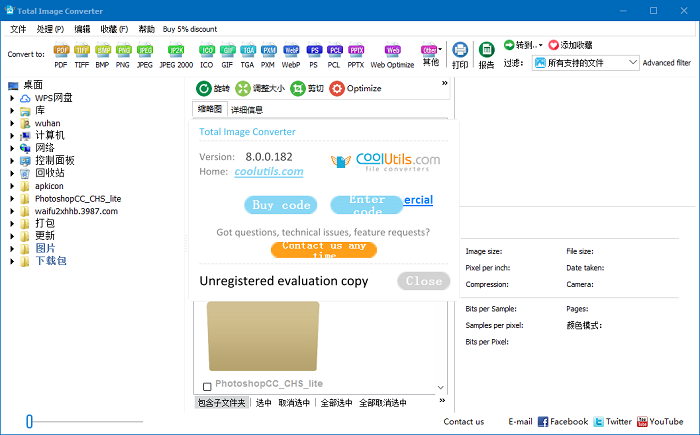Adjust the thumbnail size slider handle
700x435 pixels.
coord(29,421)
